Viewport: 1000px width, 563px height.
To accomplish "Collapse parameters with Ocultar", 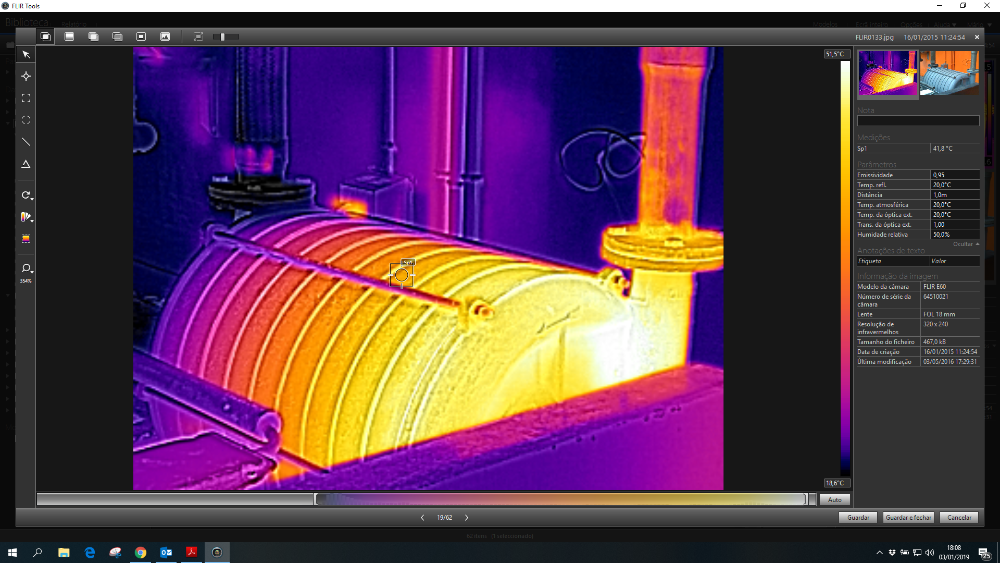I will (x=964, y=244).
